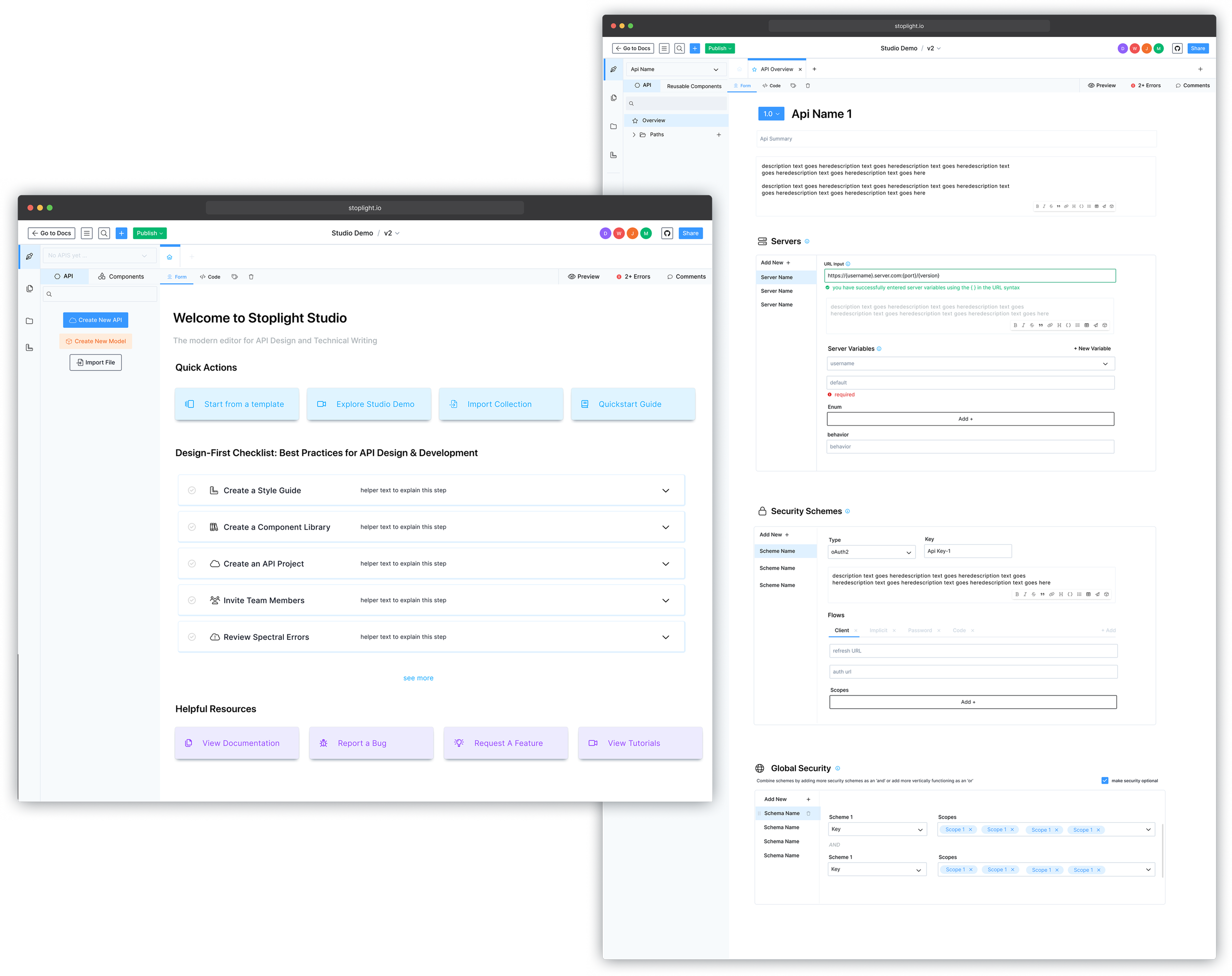Open the username server variable dropdown
The height and width of the screenshot is (976, 1232).
pyautogui.click(x=971, y=363)
